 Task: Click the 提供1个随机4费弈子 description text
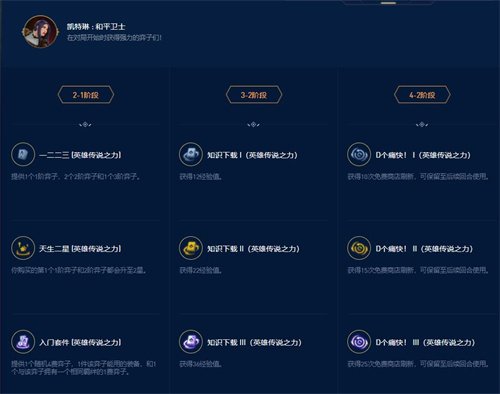point(84,368)
